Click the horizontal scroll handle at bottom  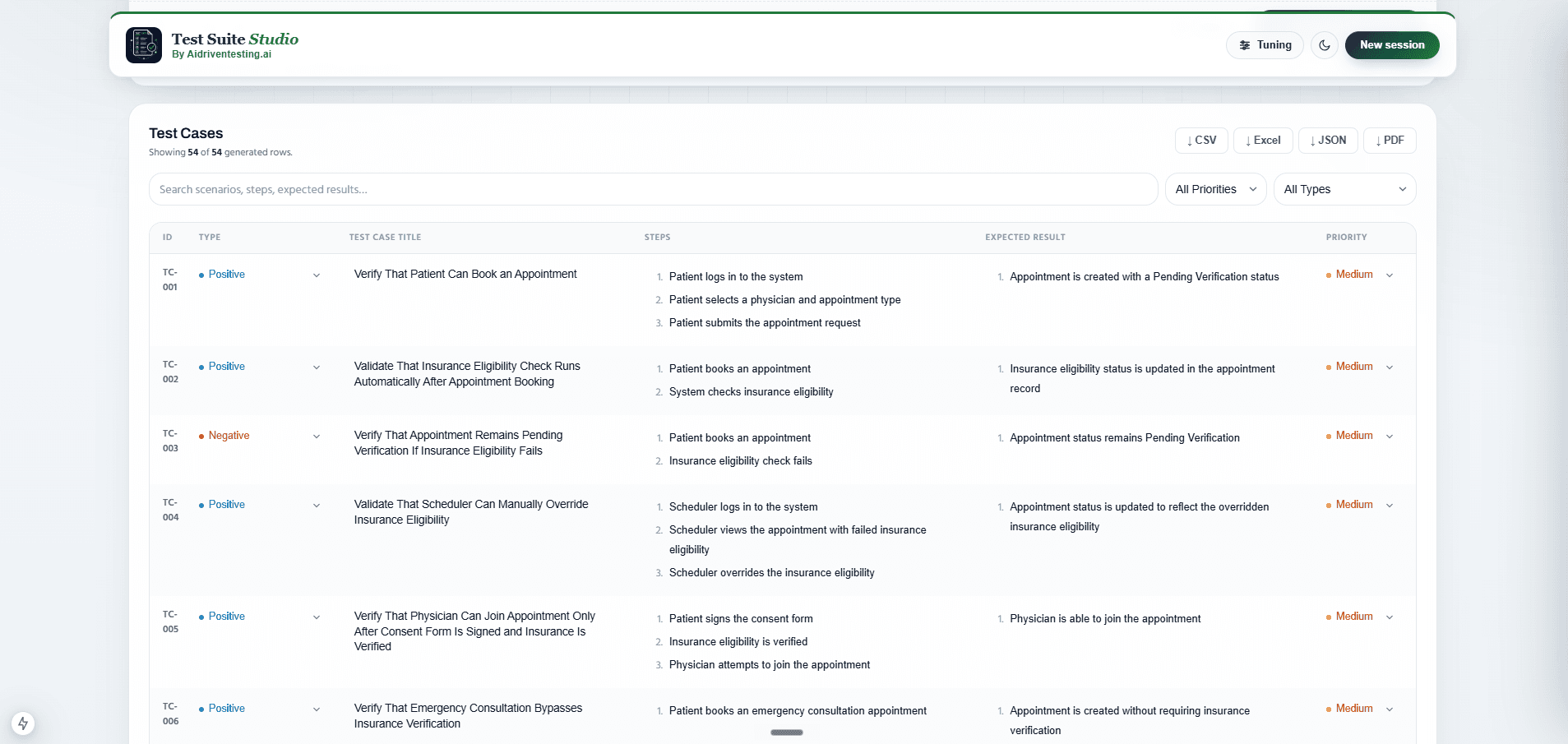coord(787,732)
